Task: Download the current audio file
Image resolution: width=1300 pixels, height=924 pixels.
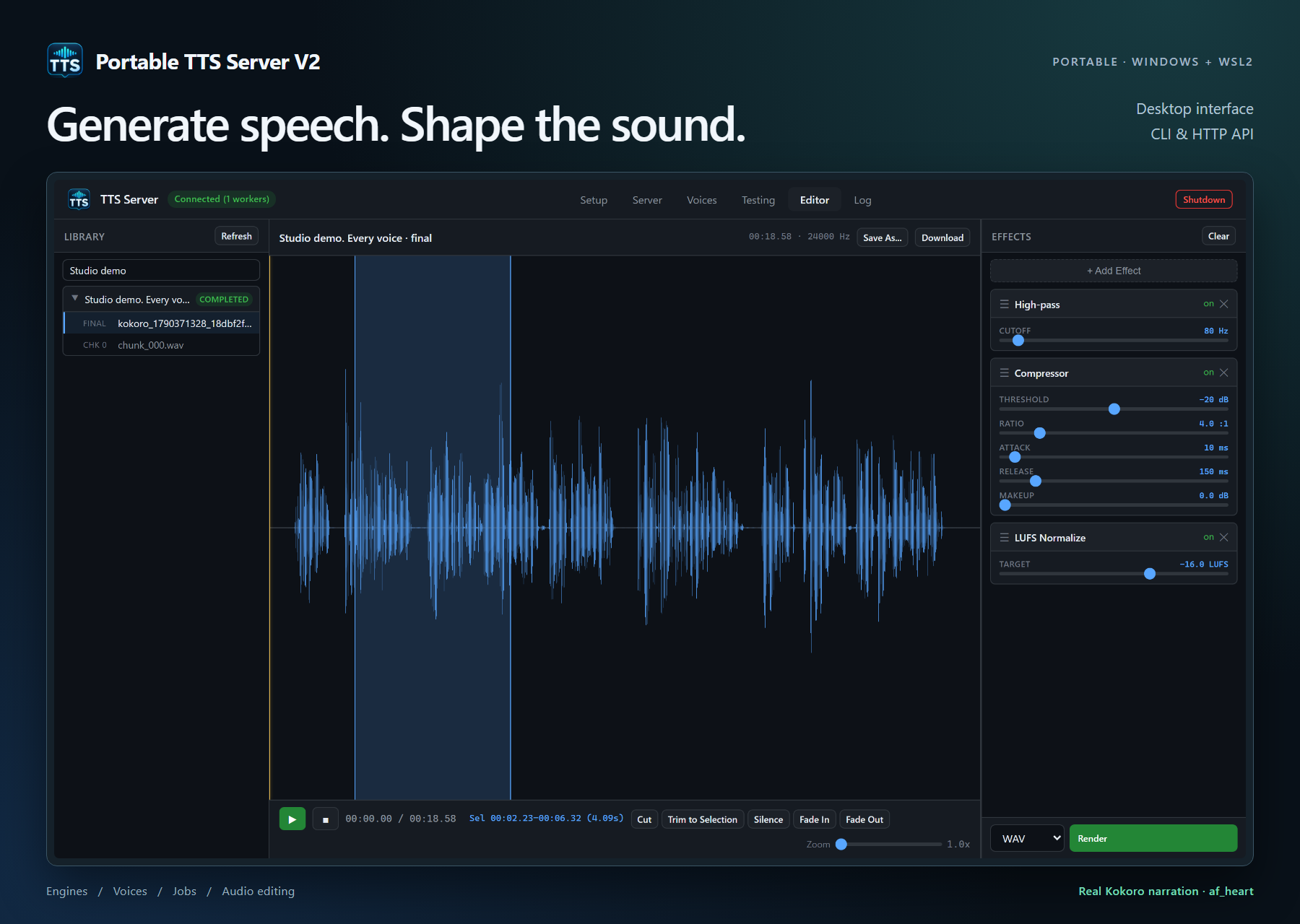Action: pos(942,237)
